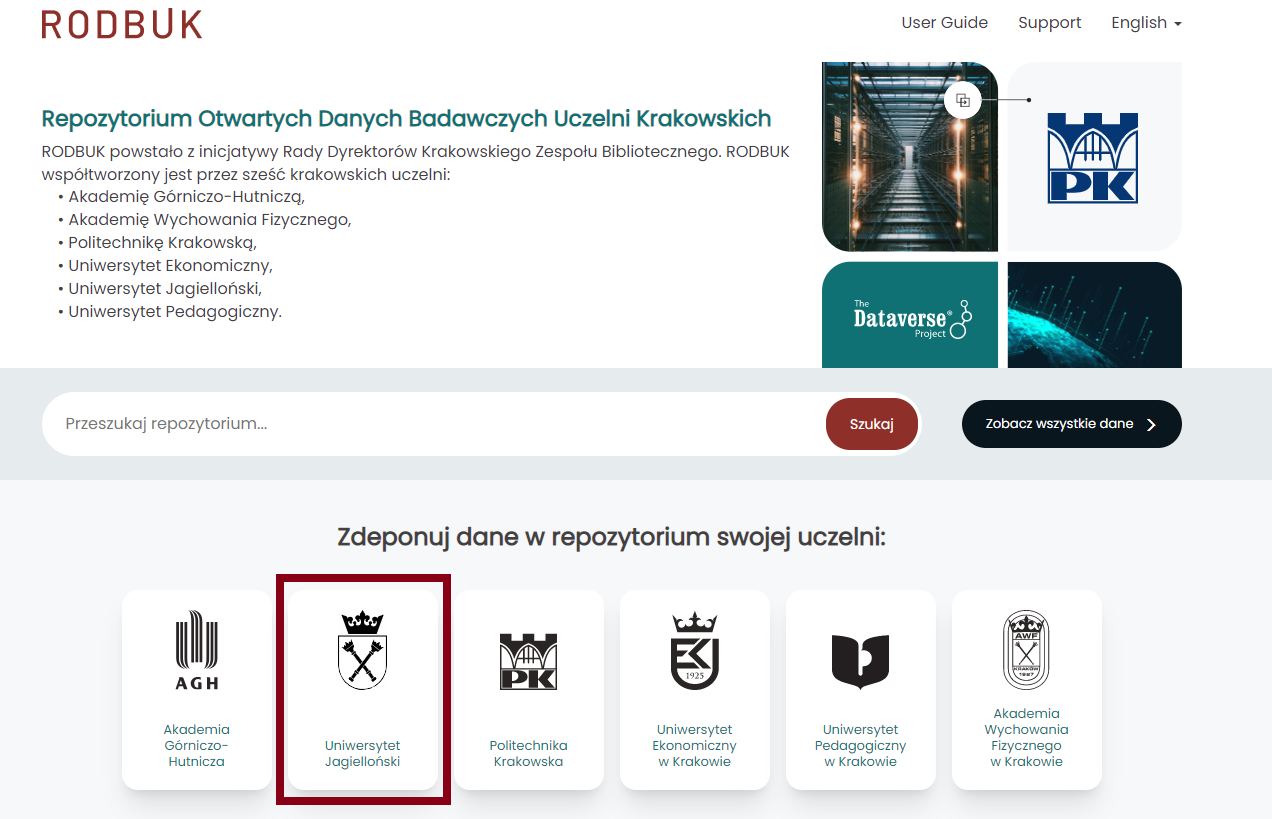Click the large blue PK logo tile
The height and width of the screenshot is (819, 1272).
pos(1095,156)
